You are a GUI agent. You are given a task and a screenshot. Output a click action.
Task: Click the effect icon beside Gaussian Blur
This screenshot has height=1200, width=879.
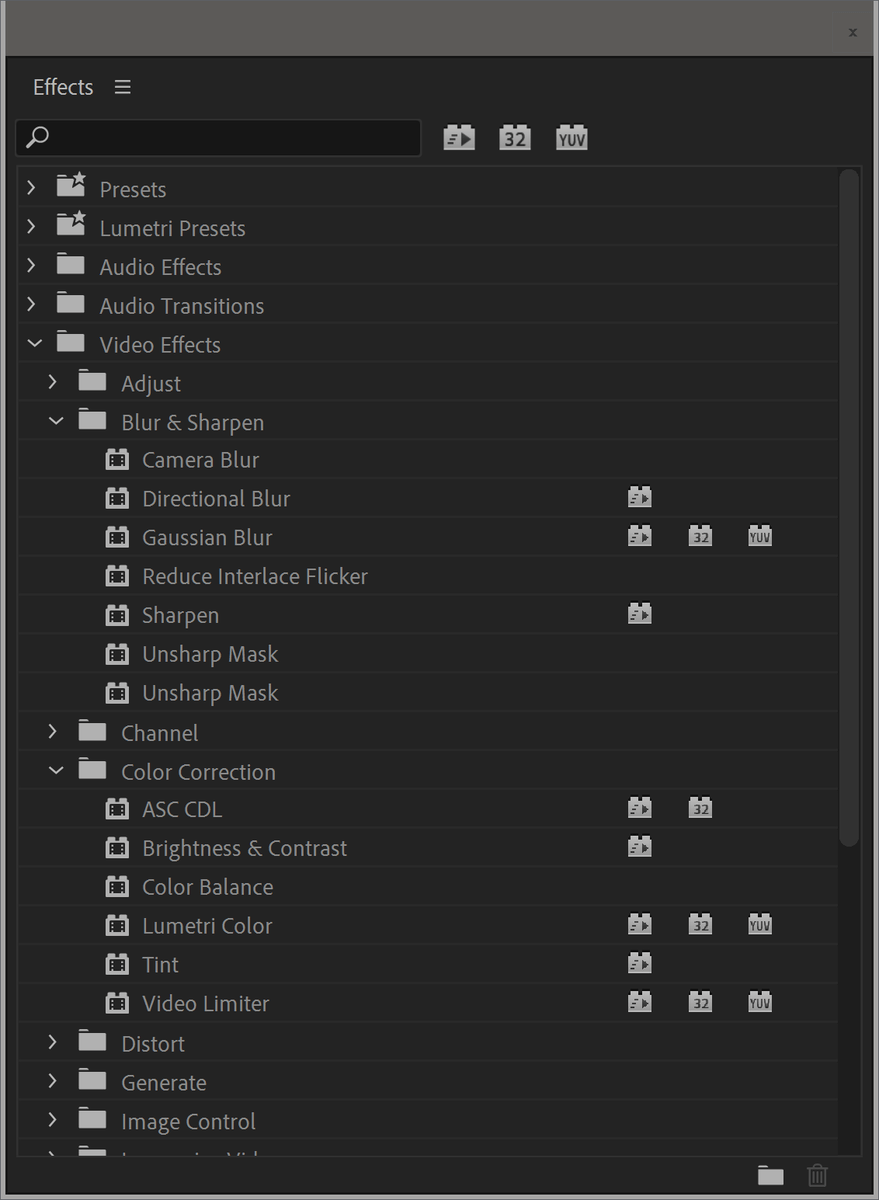[117, 537]
